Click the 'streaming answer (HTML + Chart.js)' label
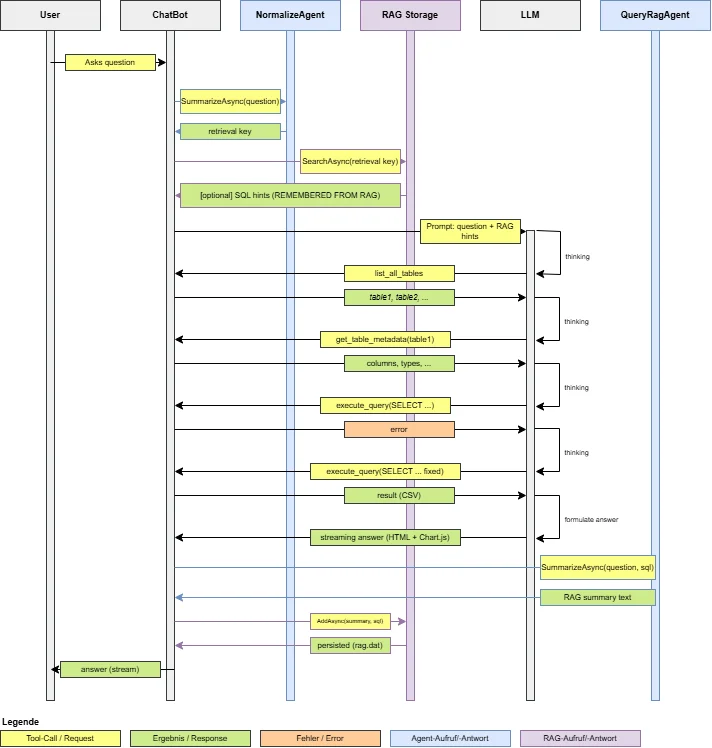 (385, 538)
